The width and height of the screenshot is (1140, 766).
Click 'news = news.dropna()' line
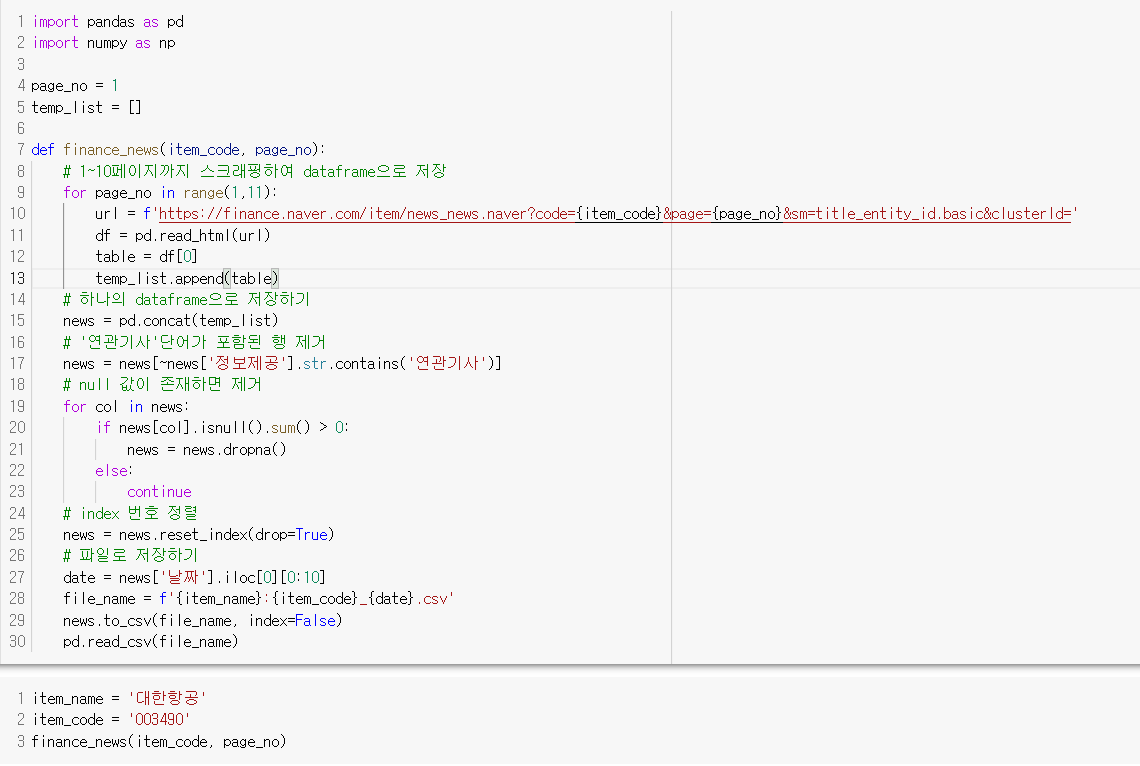coord(206,449)
